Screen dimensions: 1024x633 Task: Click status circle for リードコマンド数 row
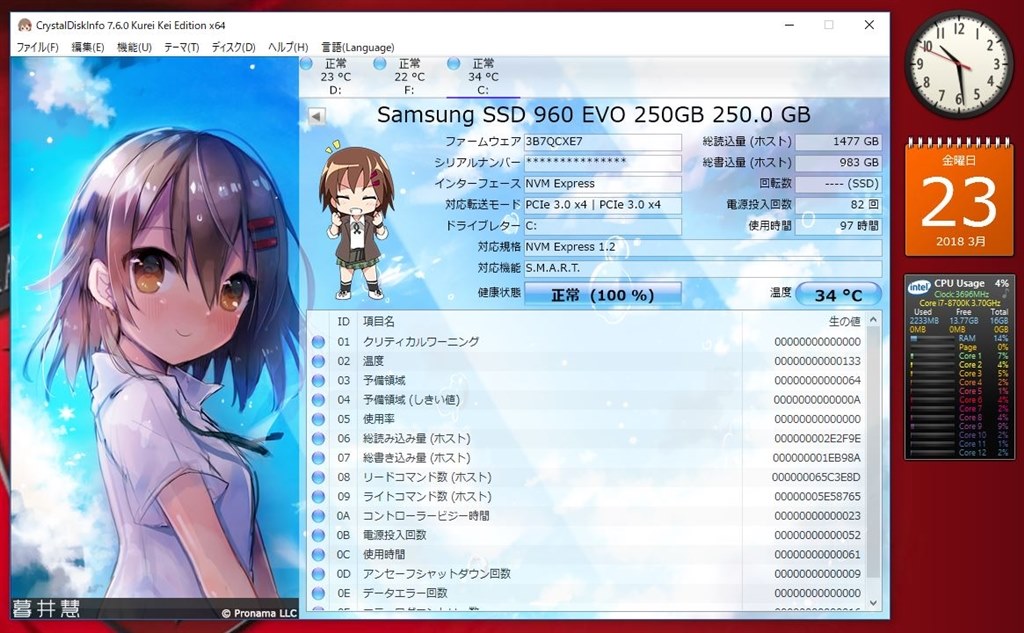(x=318, y=477)
